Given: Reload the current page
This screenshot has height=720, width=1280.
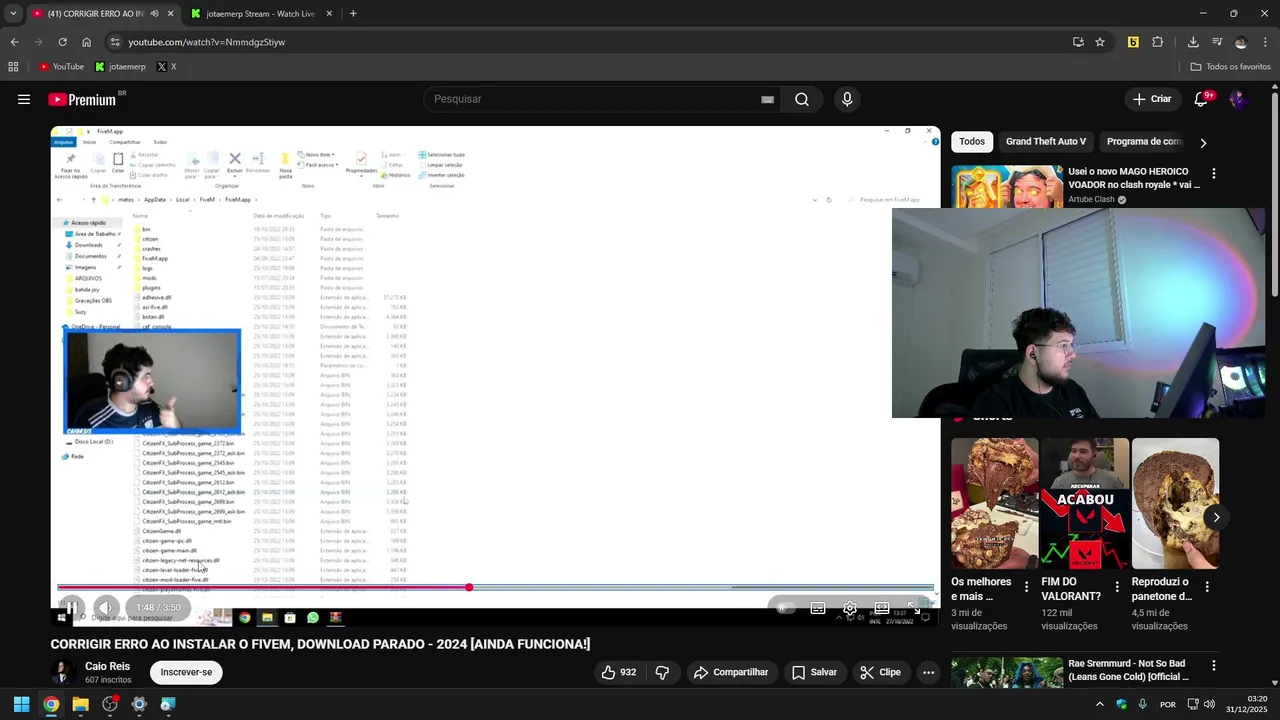Looking at the screenshot, I should click(62, 42).
